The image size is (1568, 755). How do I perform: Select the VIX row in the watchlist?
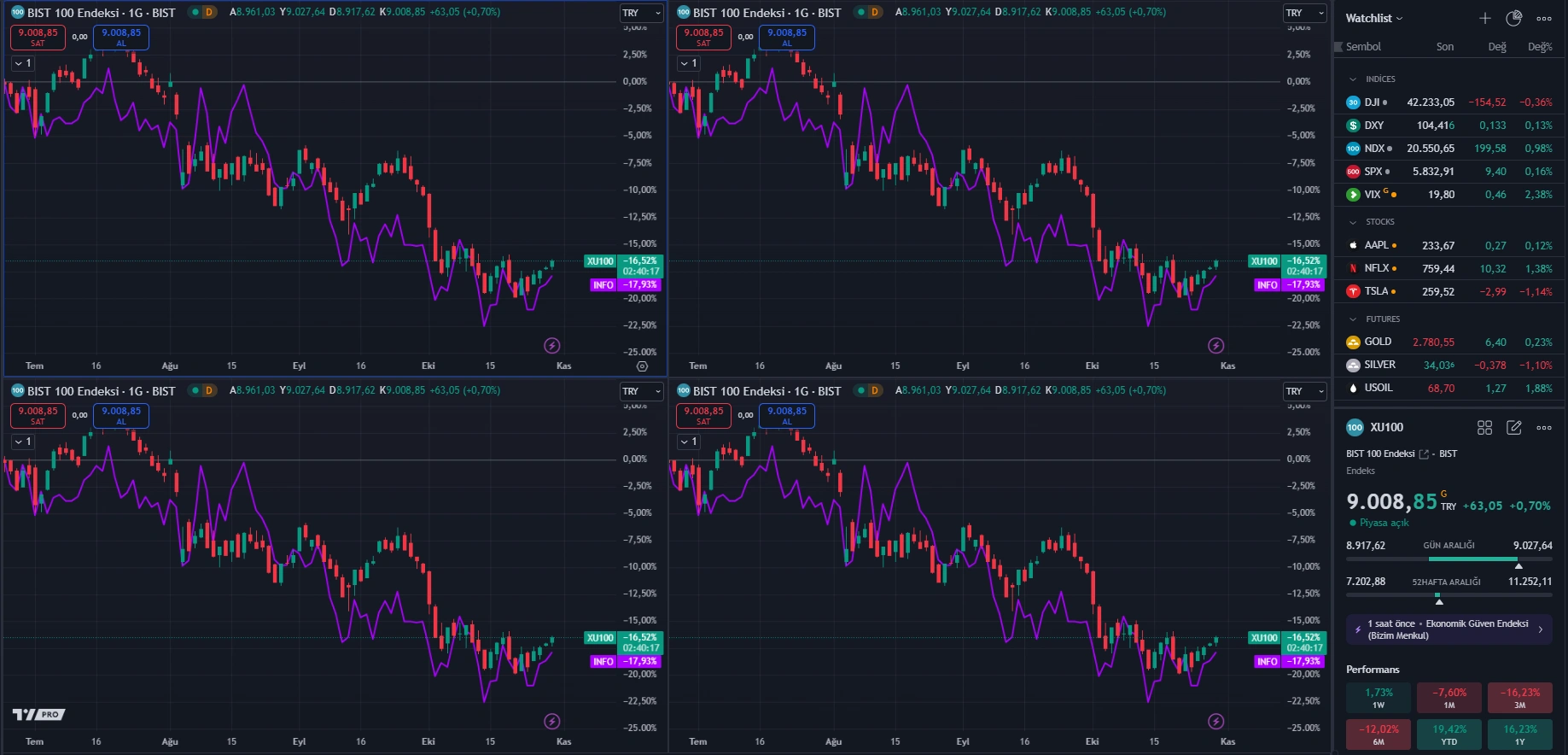[x=1449, y=195]
